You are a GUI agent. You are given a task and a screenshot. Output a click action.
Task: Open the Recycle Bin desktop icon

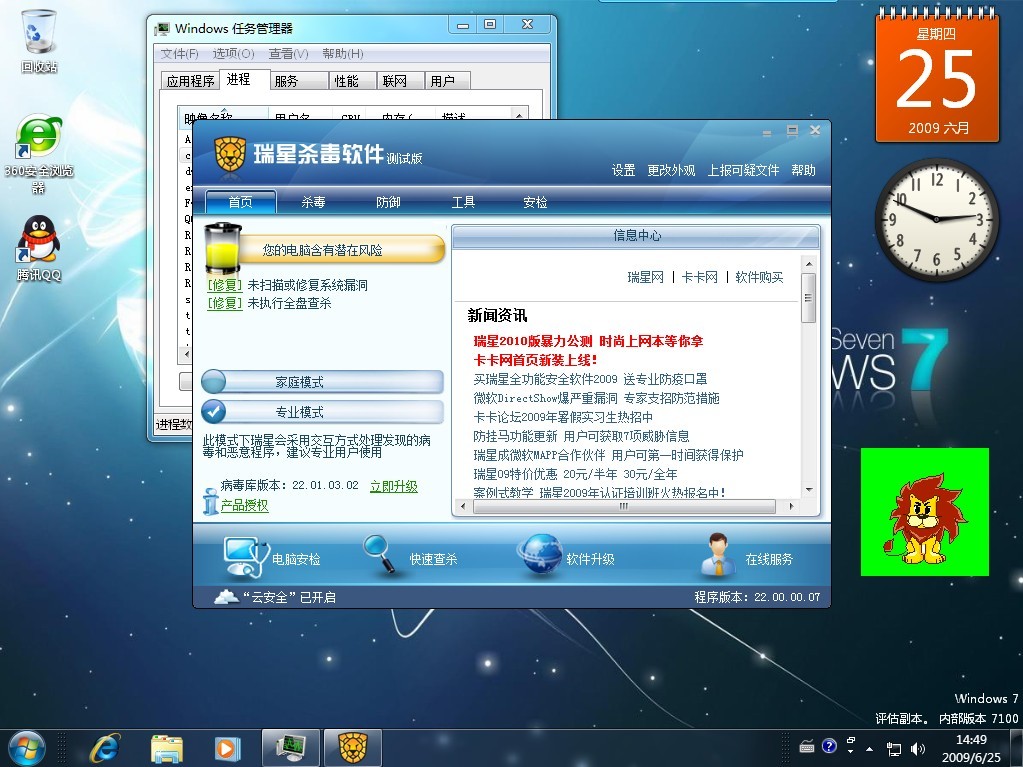[38, 40]
